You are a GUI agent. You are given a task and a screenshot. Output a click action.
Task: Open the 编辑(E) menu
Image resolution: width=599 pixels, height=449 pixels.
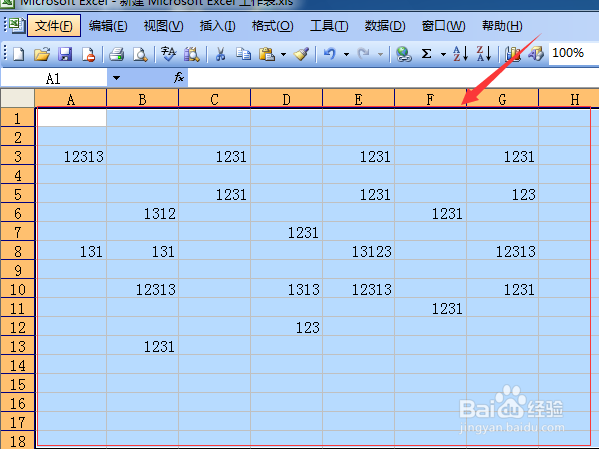108,26
